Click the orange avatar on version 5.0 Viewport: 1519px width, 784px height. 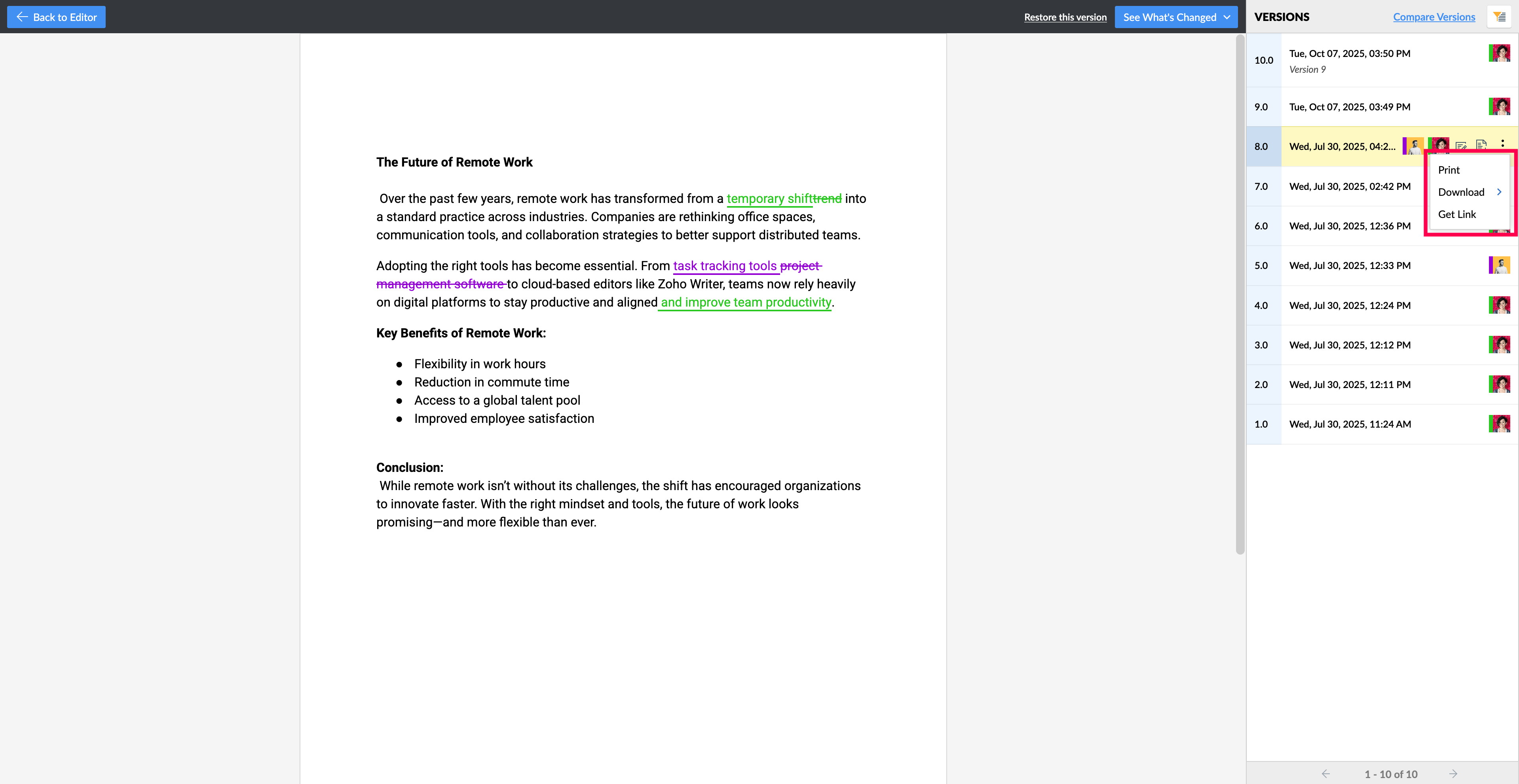(x=1499, y=265)
